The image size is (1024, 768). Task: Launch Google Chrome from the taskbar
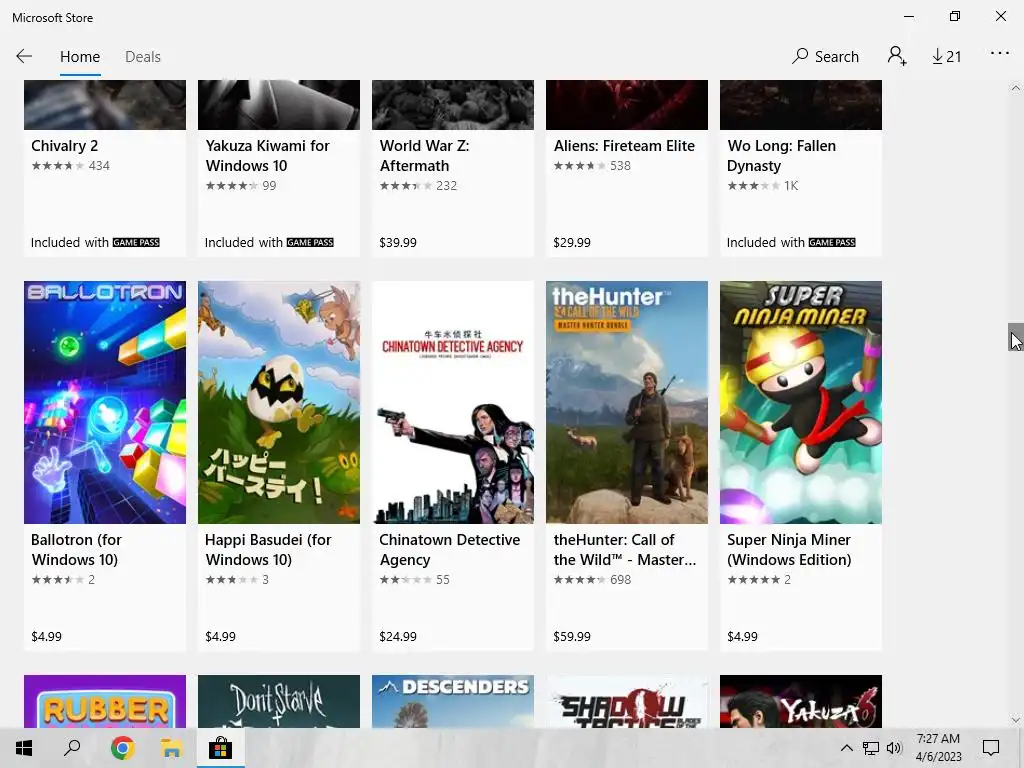(122, 748)
